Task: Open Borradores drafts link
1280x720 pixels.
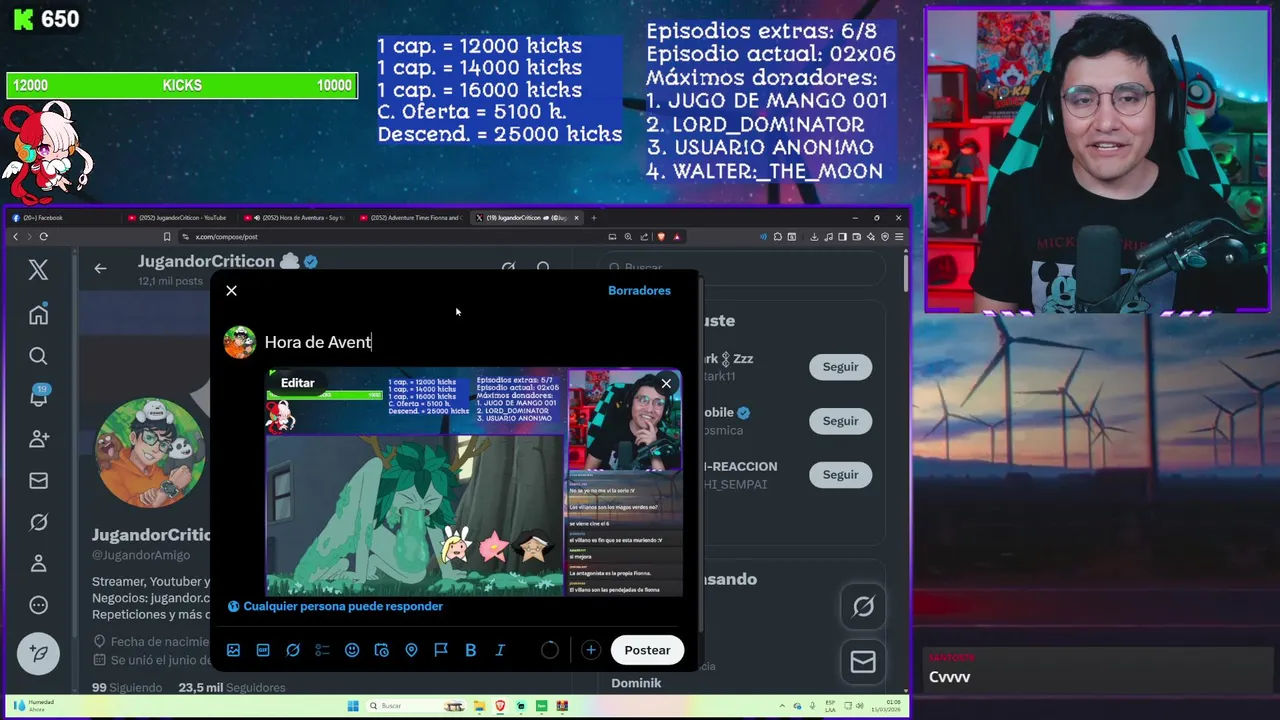Action: click(639, 291)
